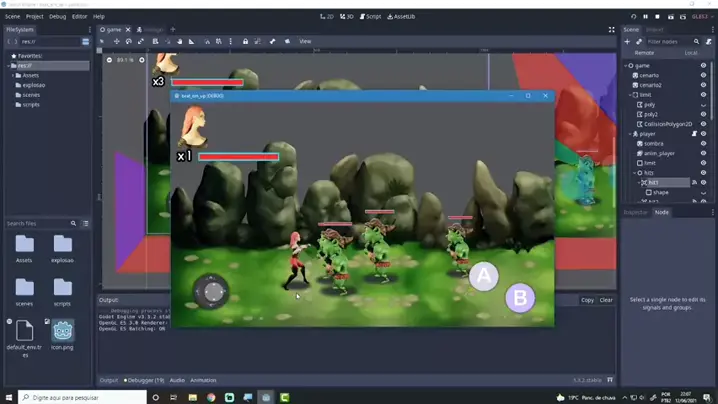Image resolution: width=718 pixels, height=404 pixels.
Task: Add a new node with plus
Action: [x=627, y=42]
